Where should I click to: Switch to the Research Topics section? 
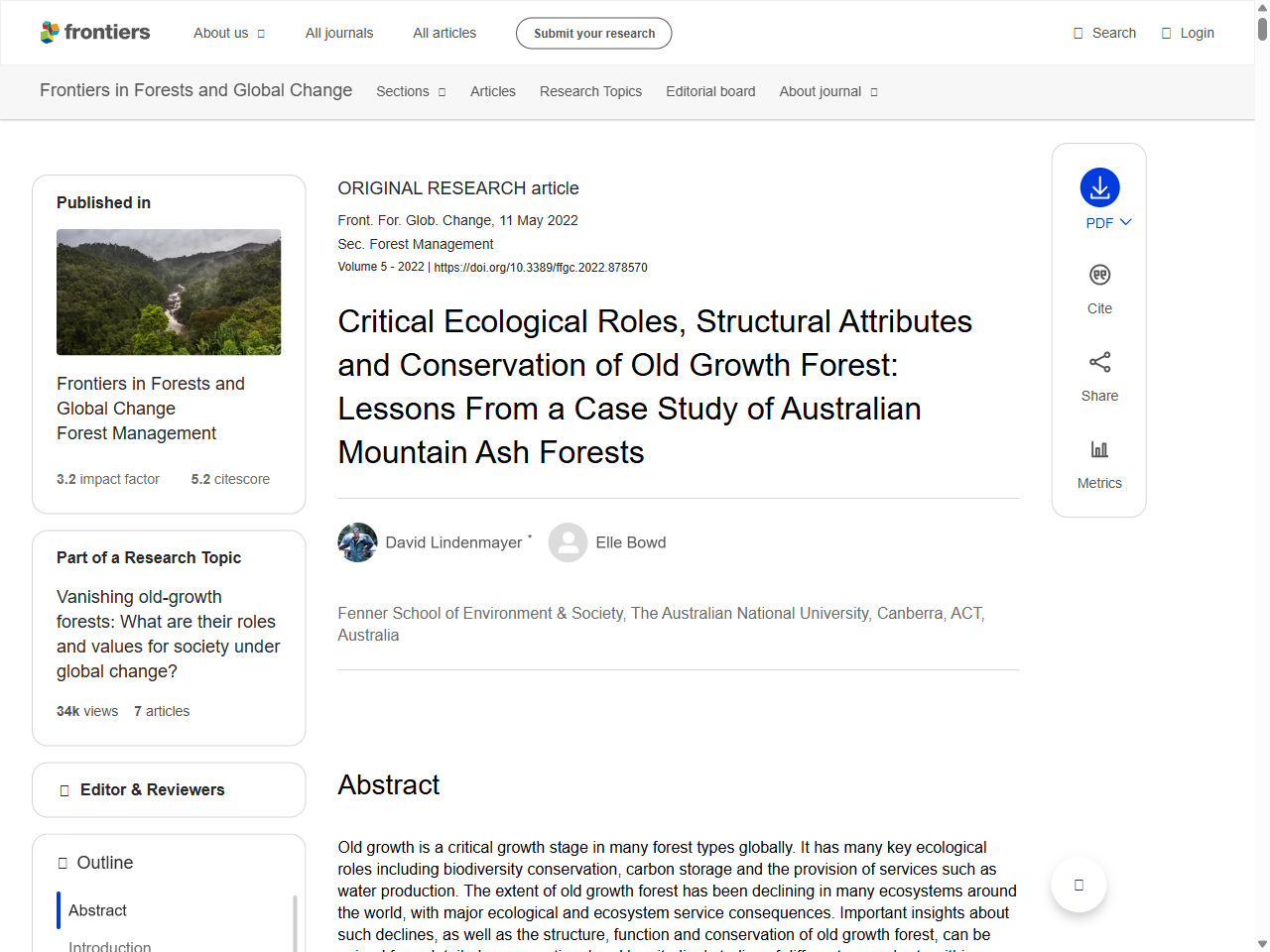click(590, 91)
